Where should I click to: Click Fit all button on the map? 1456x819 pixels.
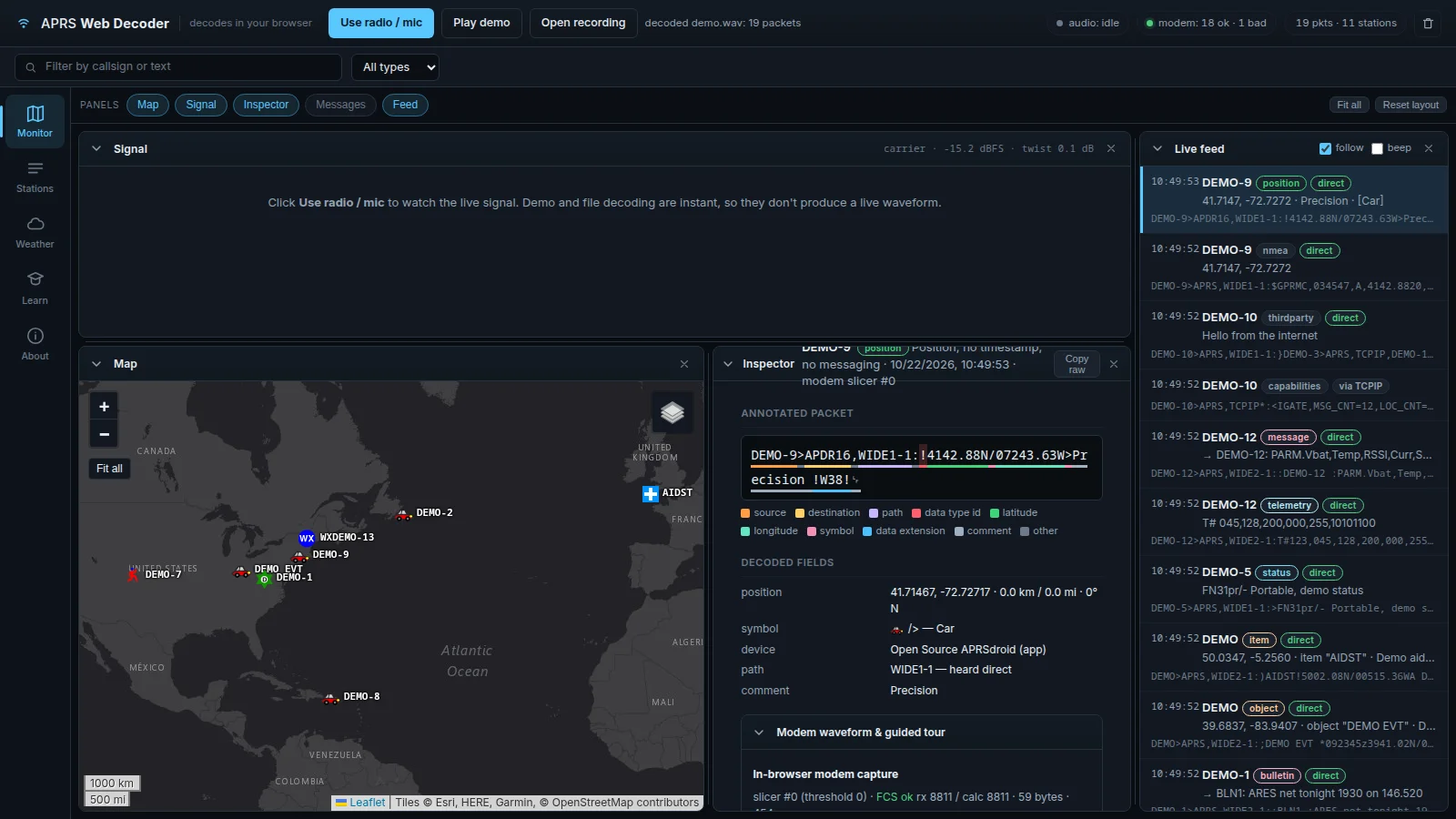point(109,469)
